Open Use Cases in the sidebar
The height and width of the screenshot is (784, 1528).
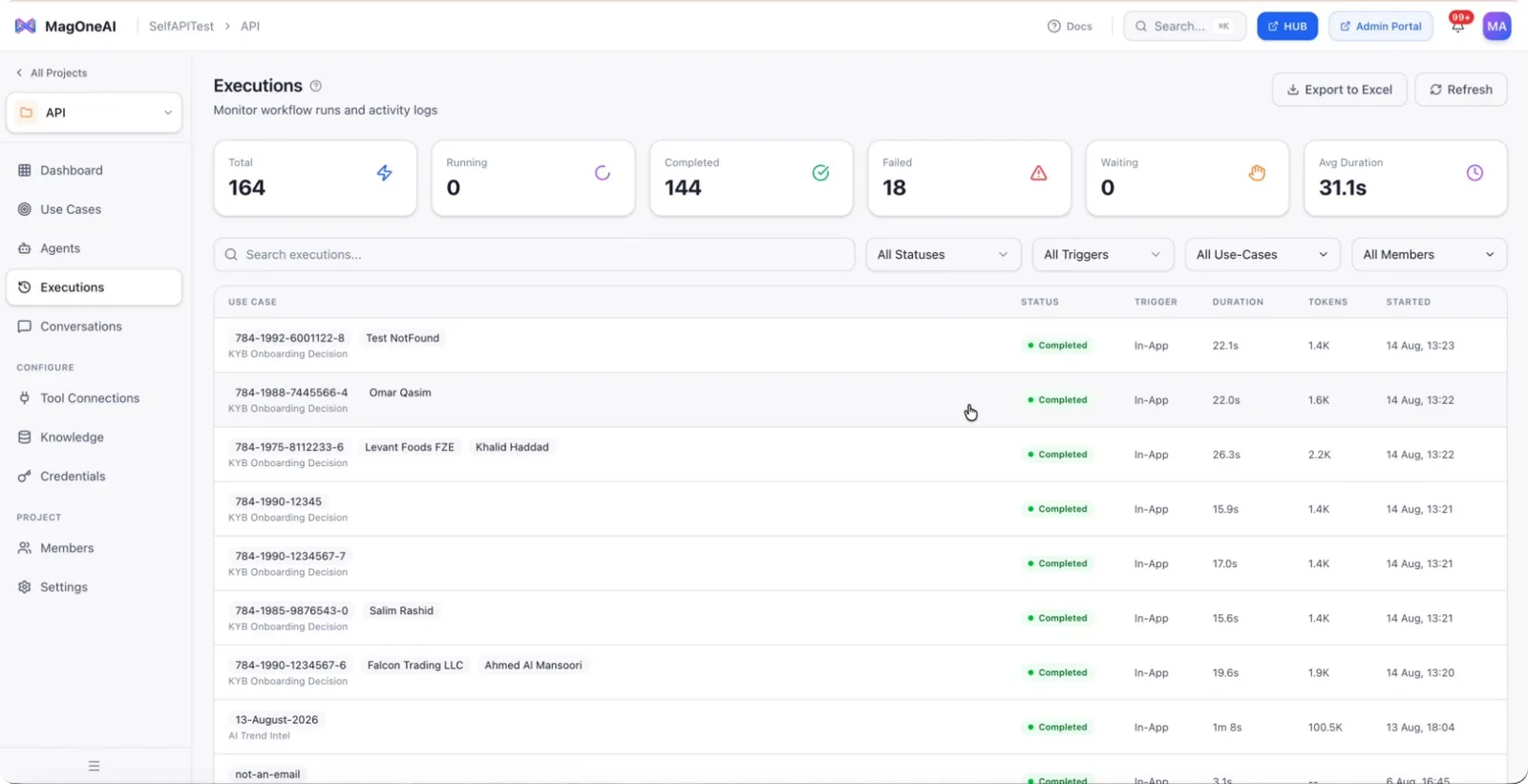[94, 209]
